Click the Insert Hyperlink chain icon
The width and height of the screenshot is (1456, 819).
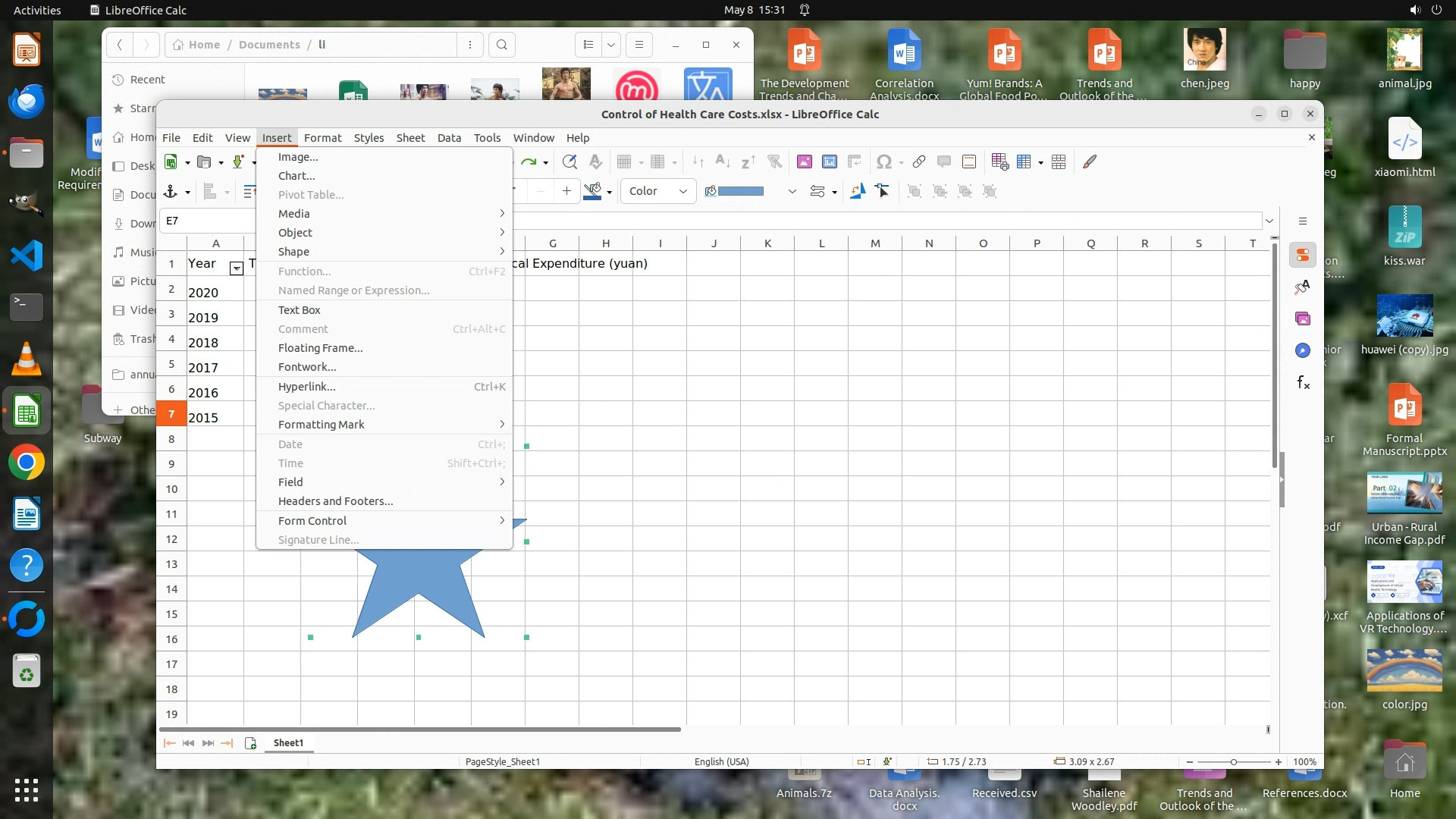[x=919, y=162]
